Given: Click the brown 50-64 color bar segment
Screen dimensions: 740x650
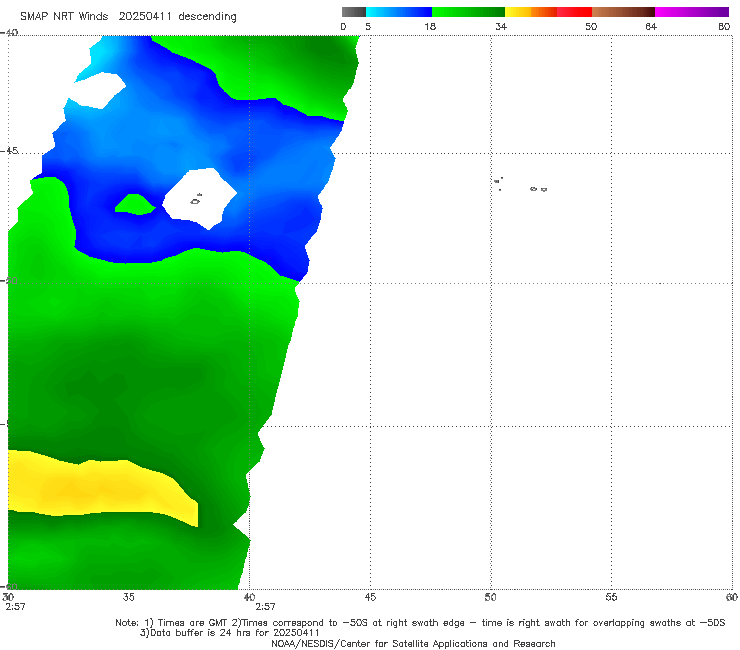Looking at the screenshot, I should (x=623, y=12).
